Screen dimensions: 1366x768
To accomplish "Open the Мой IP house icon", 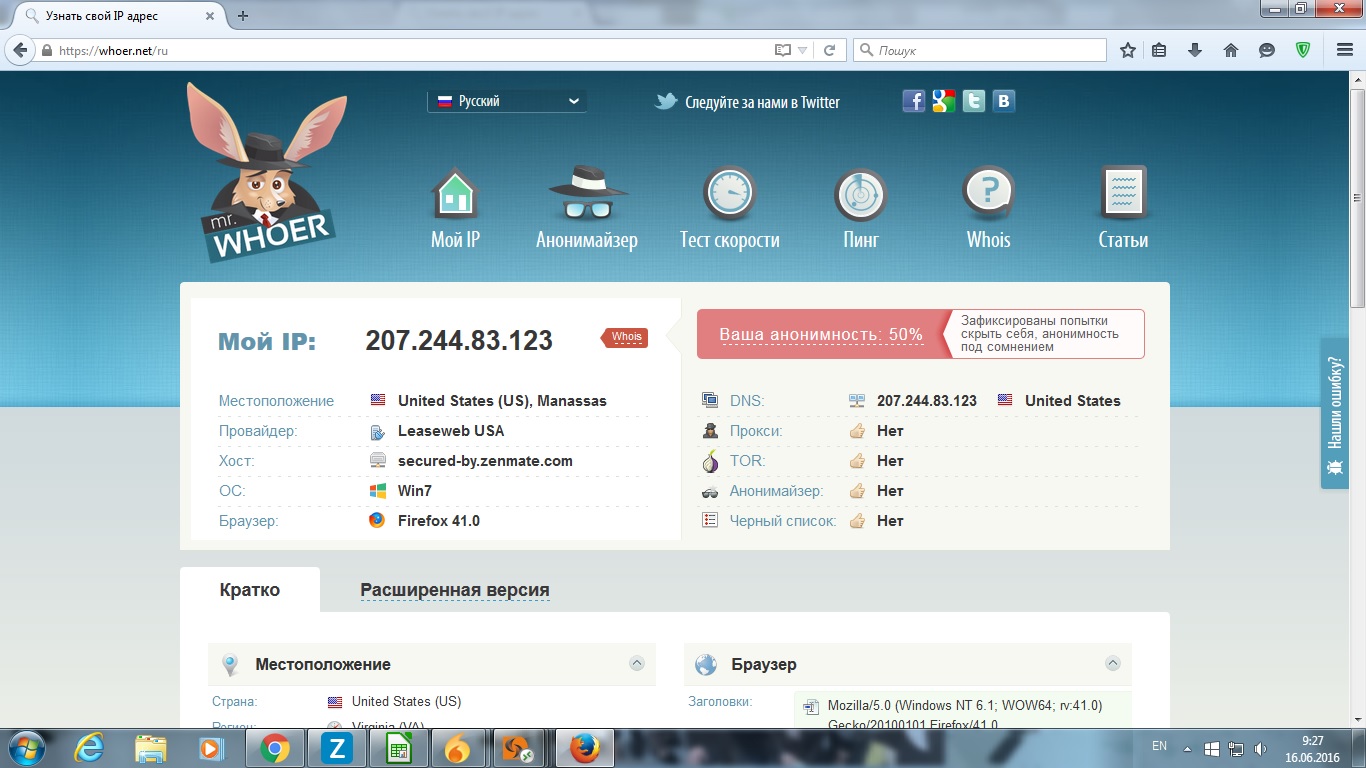I will (x=455, y=193).
